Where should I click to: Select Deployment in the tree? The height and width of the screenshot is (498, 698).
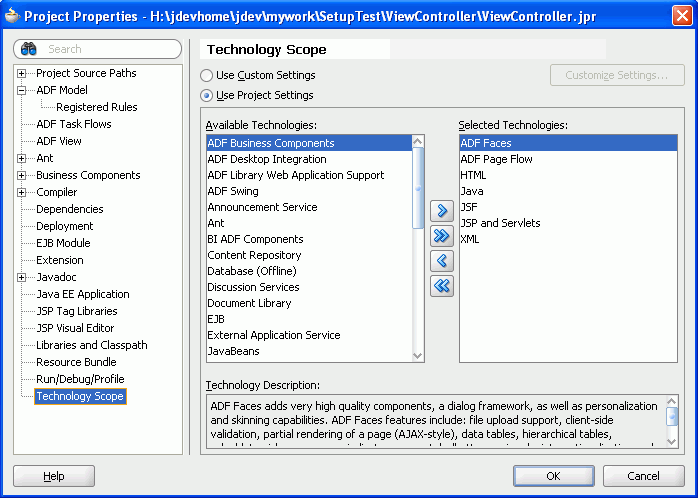65,226
